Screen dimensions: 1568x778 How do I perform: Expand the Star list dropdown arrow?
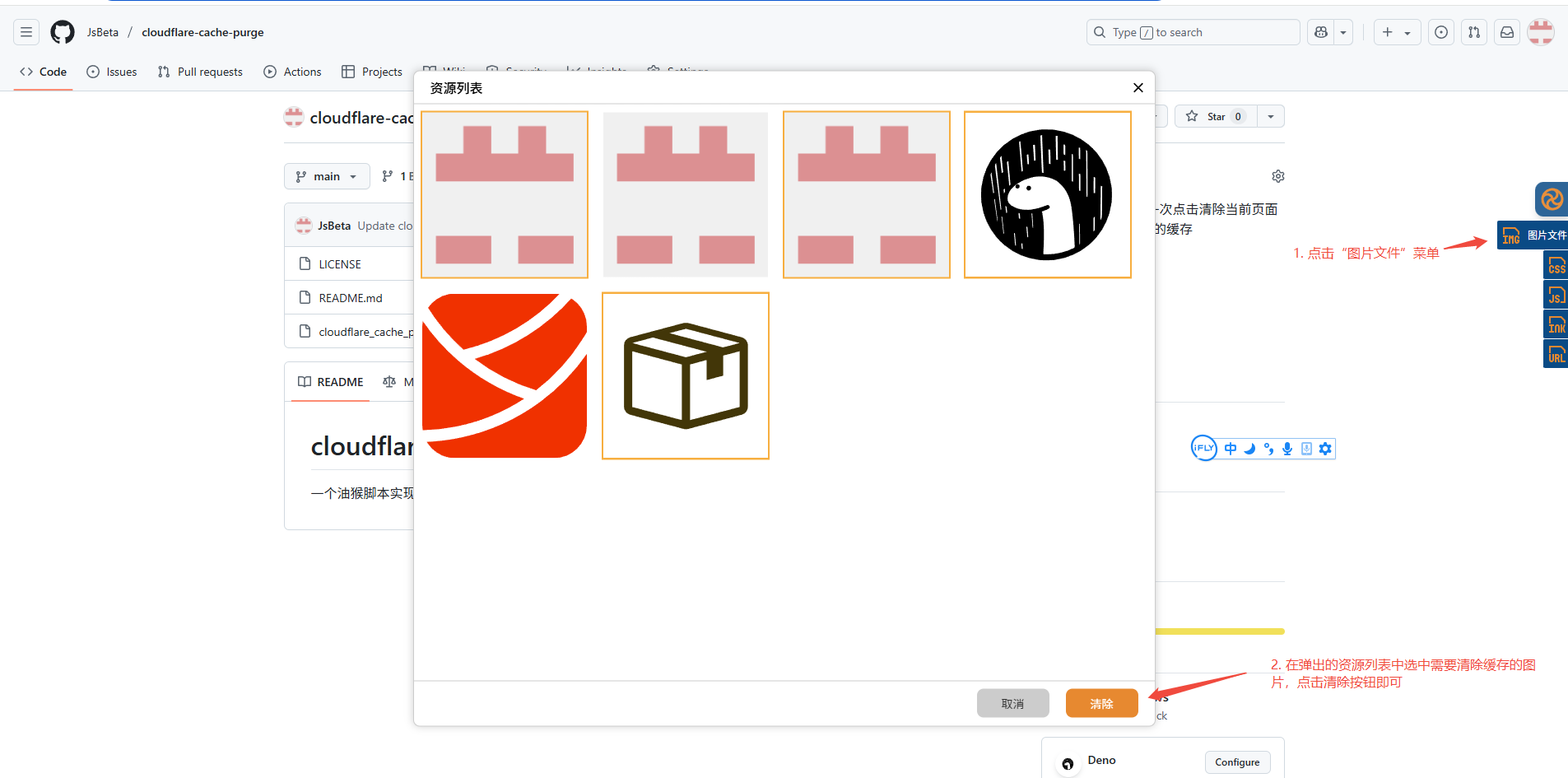(x=1271, y=116)
